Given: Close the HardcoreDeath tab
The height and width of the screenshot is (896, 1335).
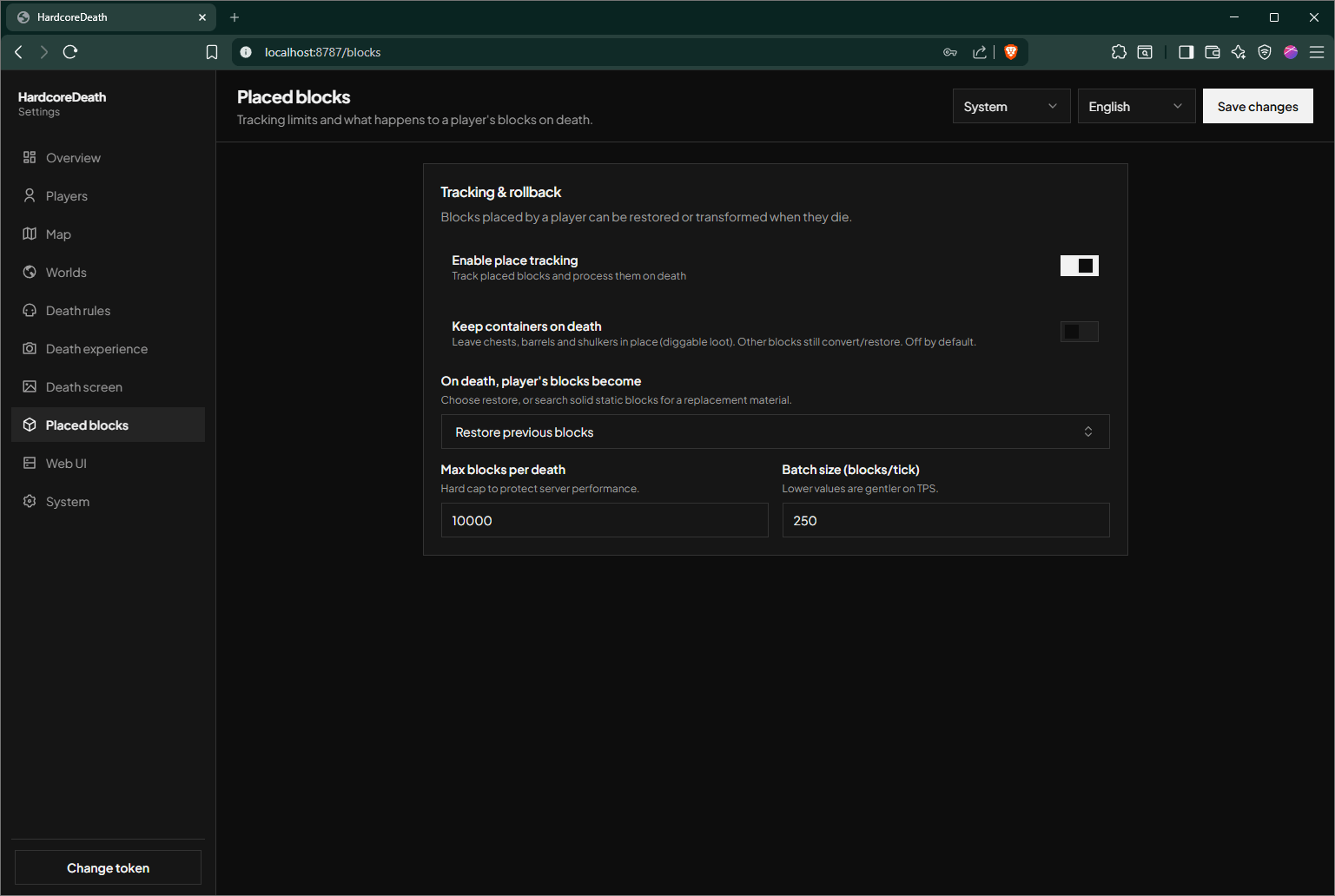Looking at the screenshot, I should tap(202, 17).
